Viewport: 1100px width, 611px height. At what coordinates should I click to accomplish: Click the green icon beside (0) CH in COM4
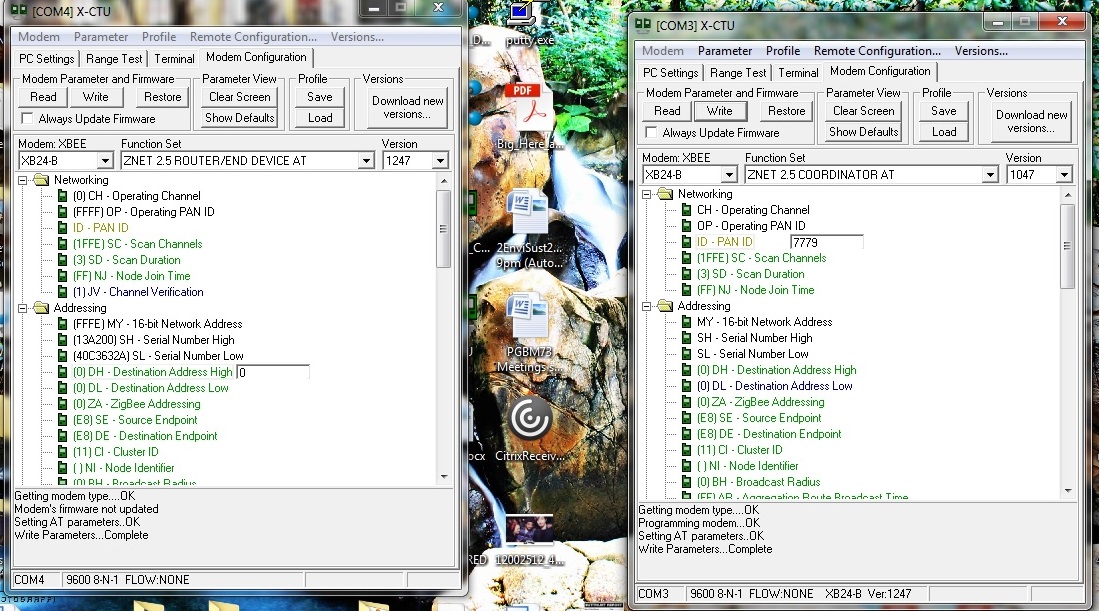point(62,196)
